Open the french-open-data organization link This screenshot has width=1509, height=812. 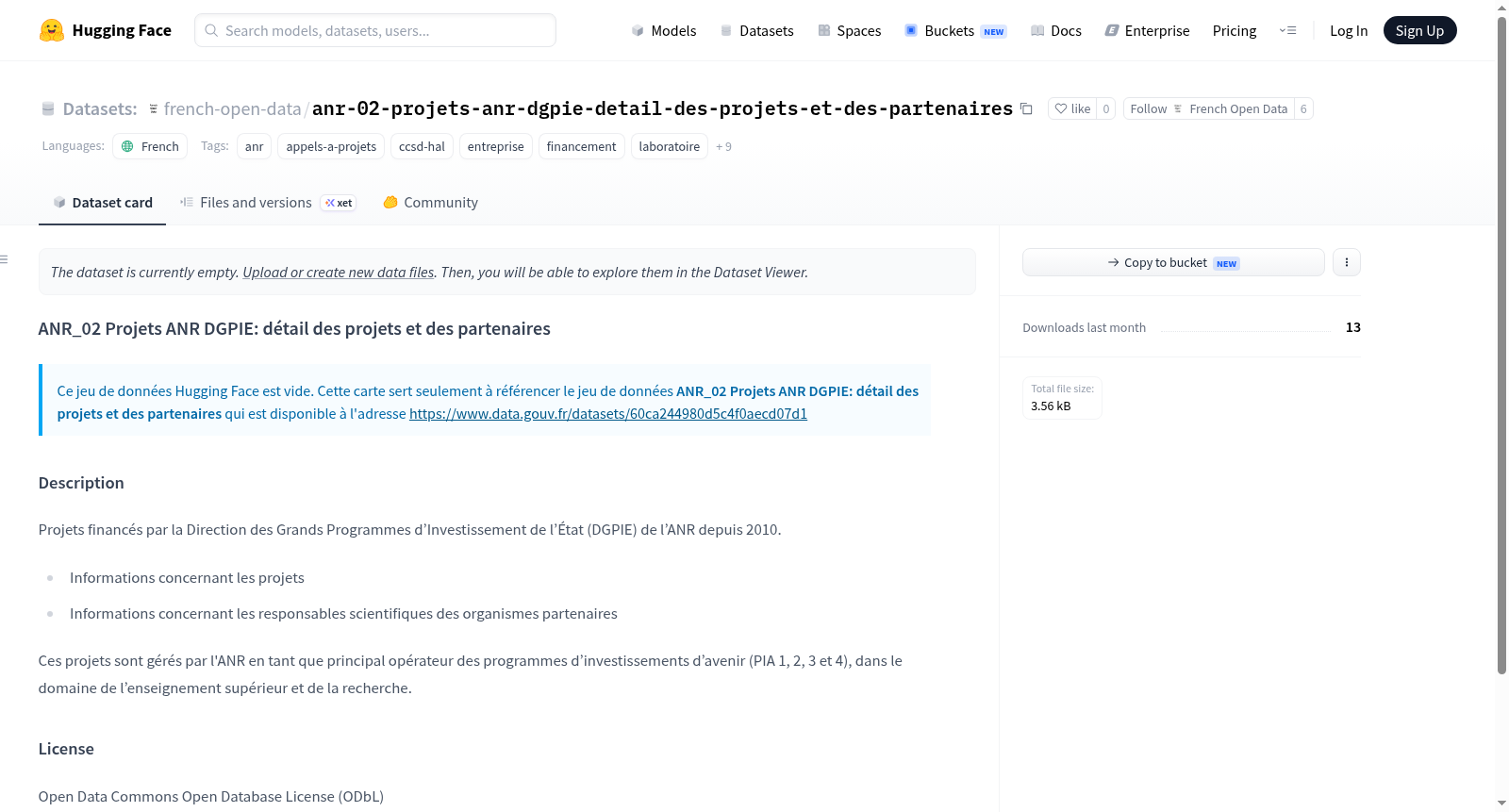(232, 109)
